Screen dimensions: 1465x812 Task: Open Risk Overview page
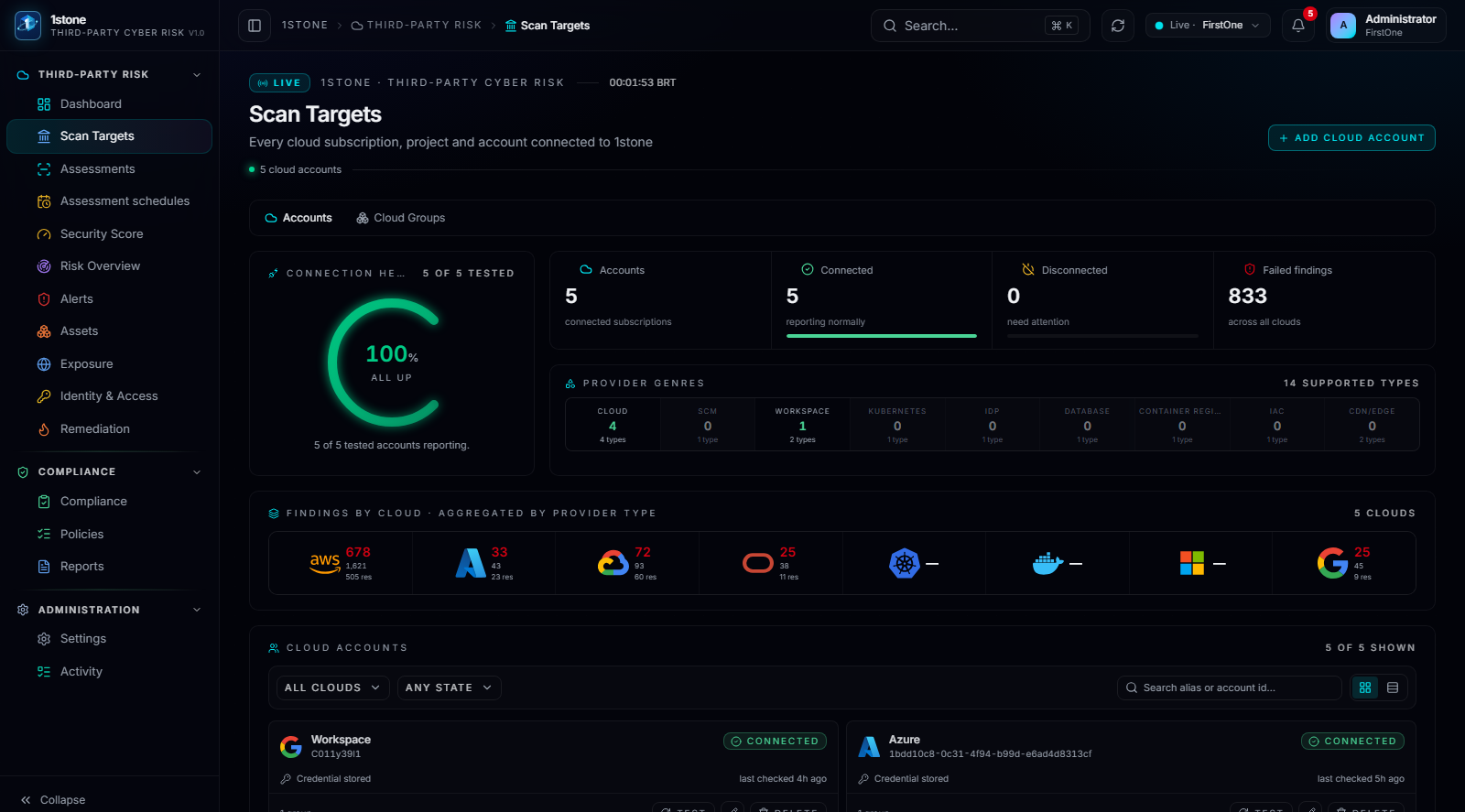pos(109,266)
